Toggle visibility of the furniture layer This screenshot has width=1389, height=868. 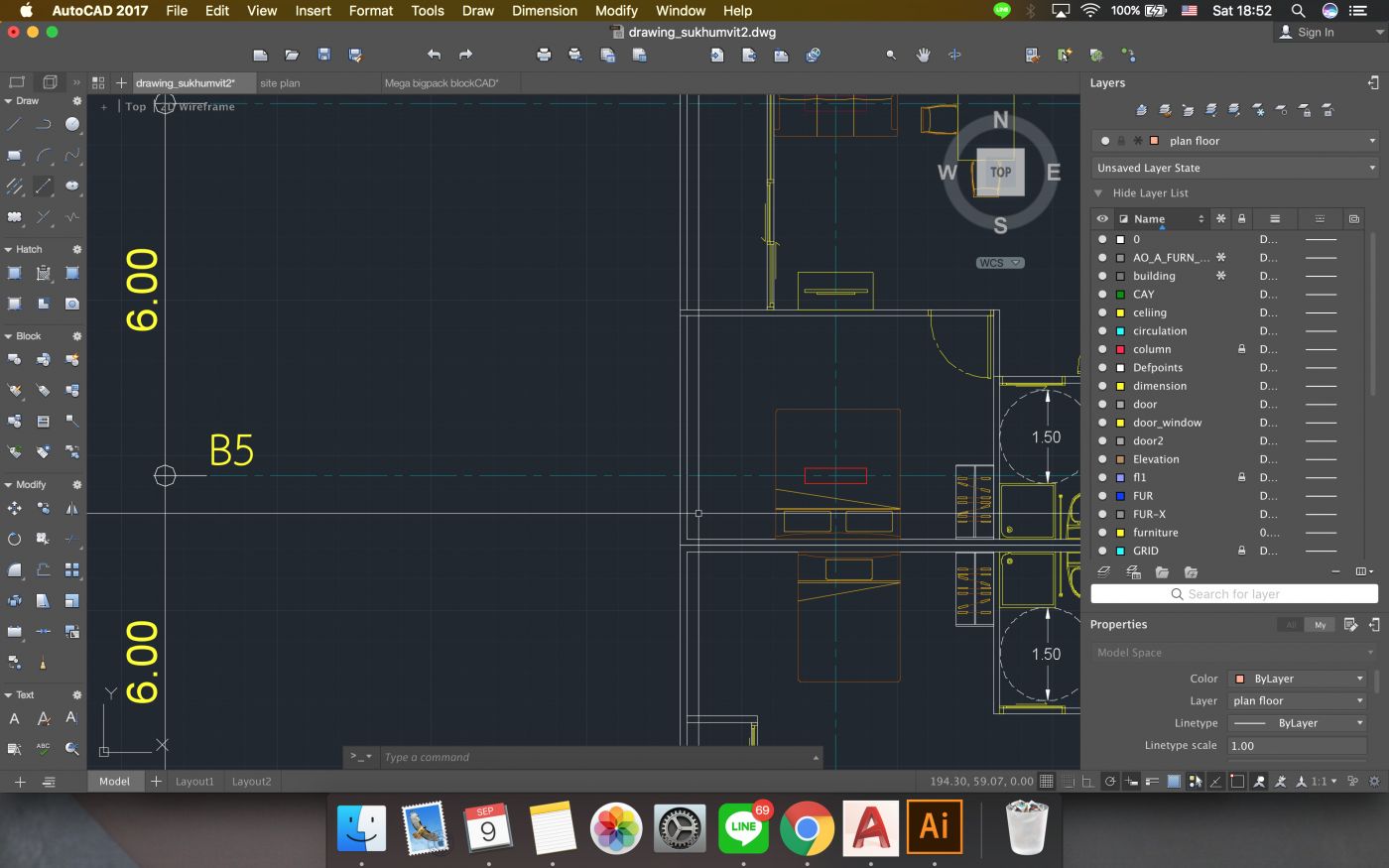click(1102, 533)
